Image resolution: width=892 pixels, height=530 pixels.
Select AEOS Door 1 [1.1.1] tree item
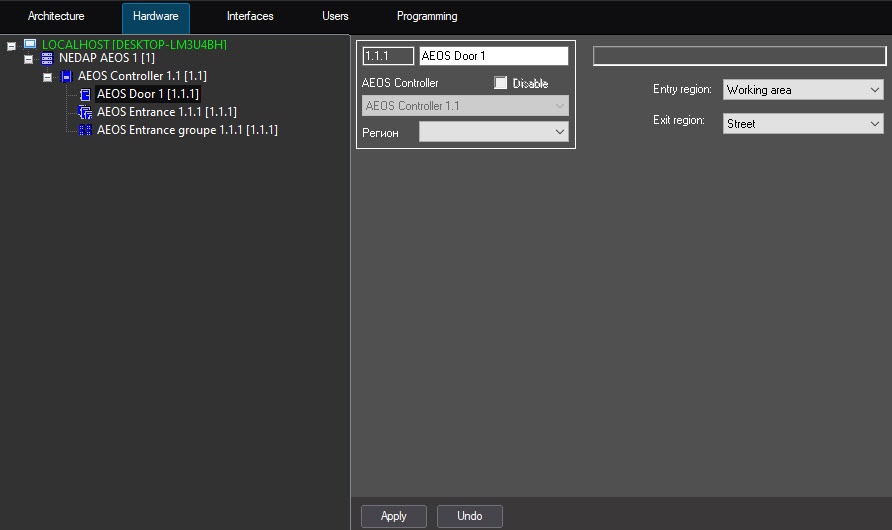click(x=148, y=94)
